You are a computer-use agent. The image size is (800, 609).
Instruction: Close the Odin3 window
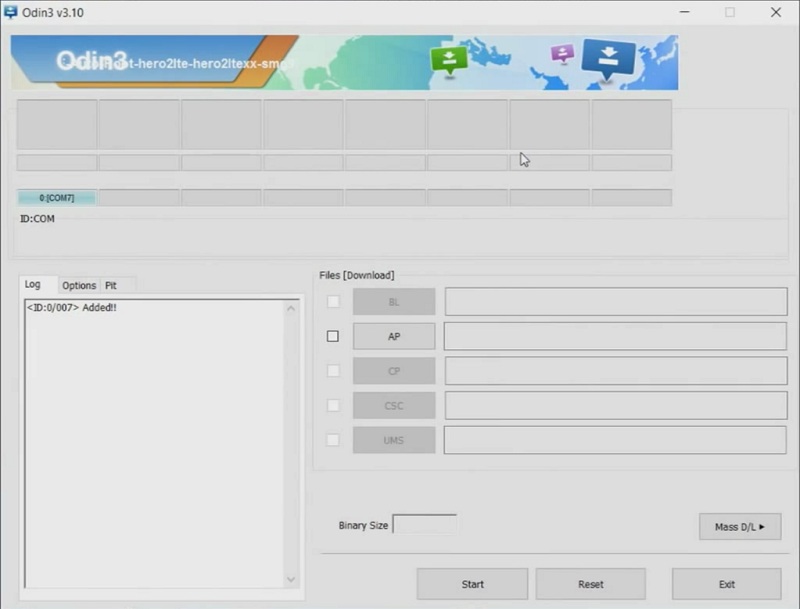pyautogui.click(x=776, y=12)
